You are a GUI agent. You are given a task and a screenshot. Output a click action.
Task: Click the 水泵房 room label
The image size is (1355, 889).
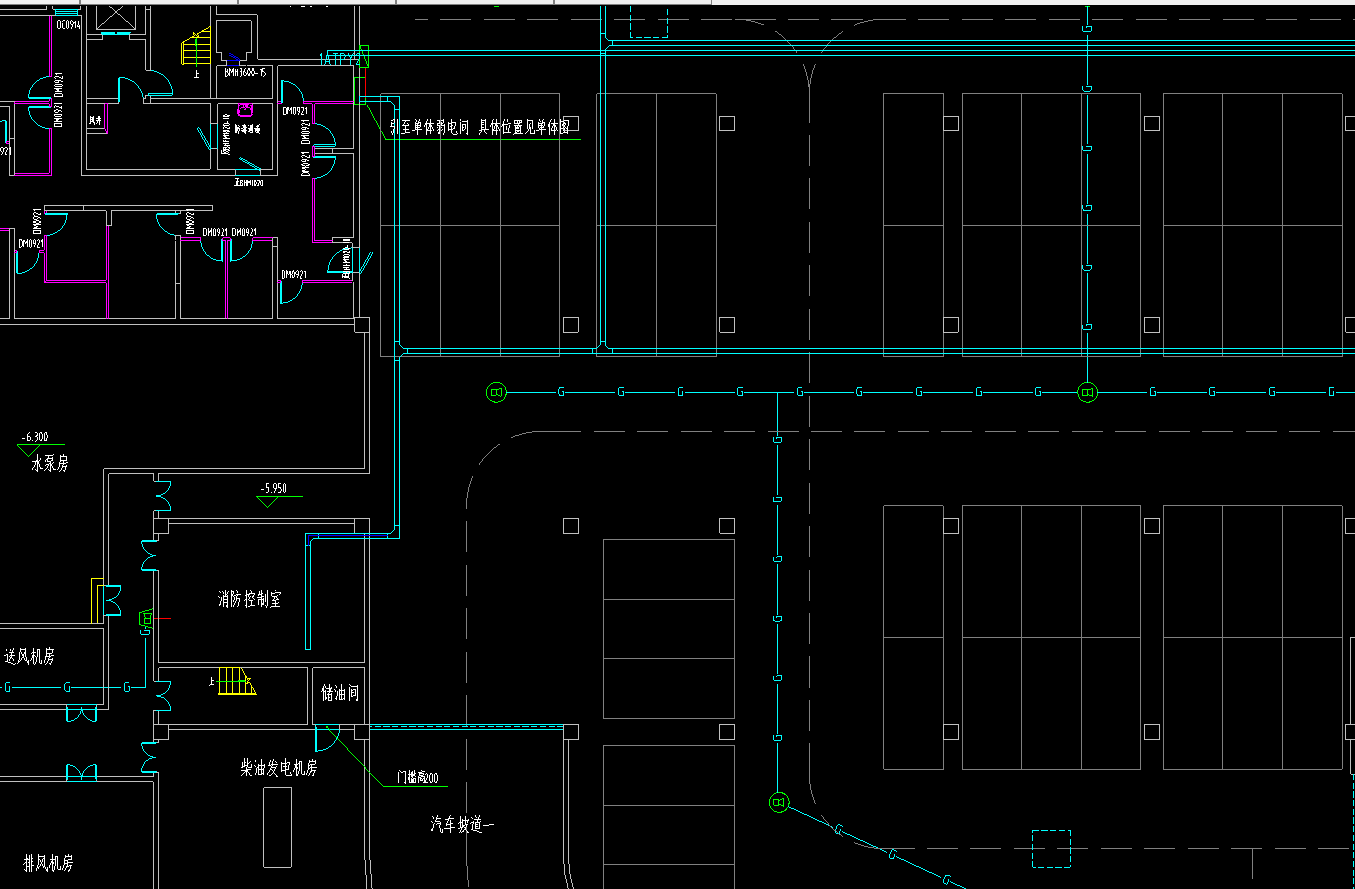[x=49, y=464]
